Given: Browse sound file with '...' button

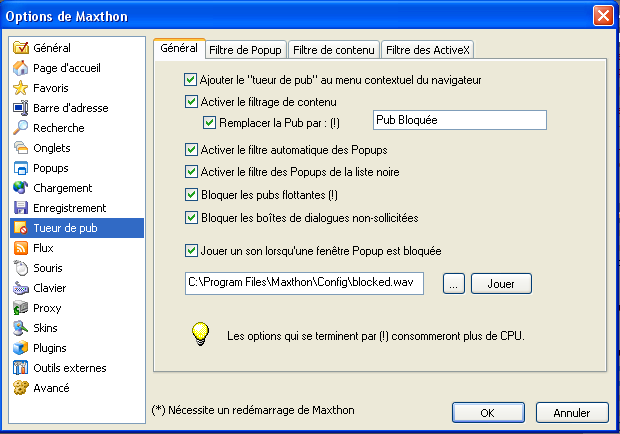Looking at the screenshot, I should (x=454, y=283).
